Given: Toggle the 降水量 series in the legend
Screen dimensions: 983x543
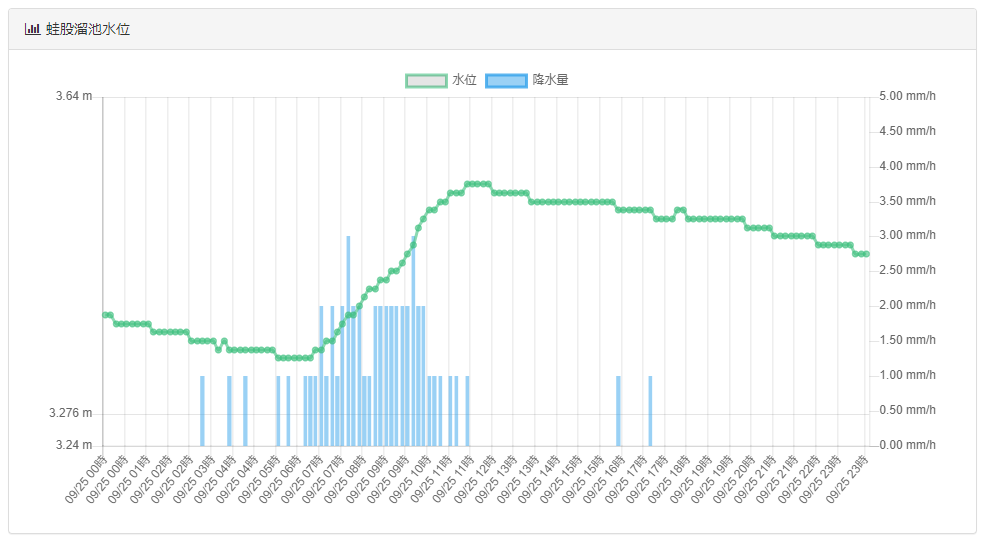Looking at the screenshot, I should pyautogui.click(x=550, y=80).
